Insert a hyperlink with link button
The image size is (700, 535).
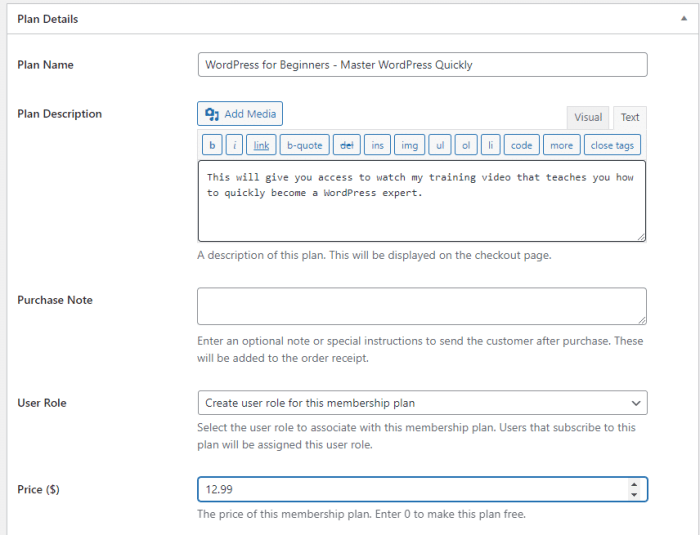[261, 145]
